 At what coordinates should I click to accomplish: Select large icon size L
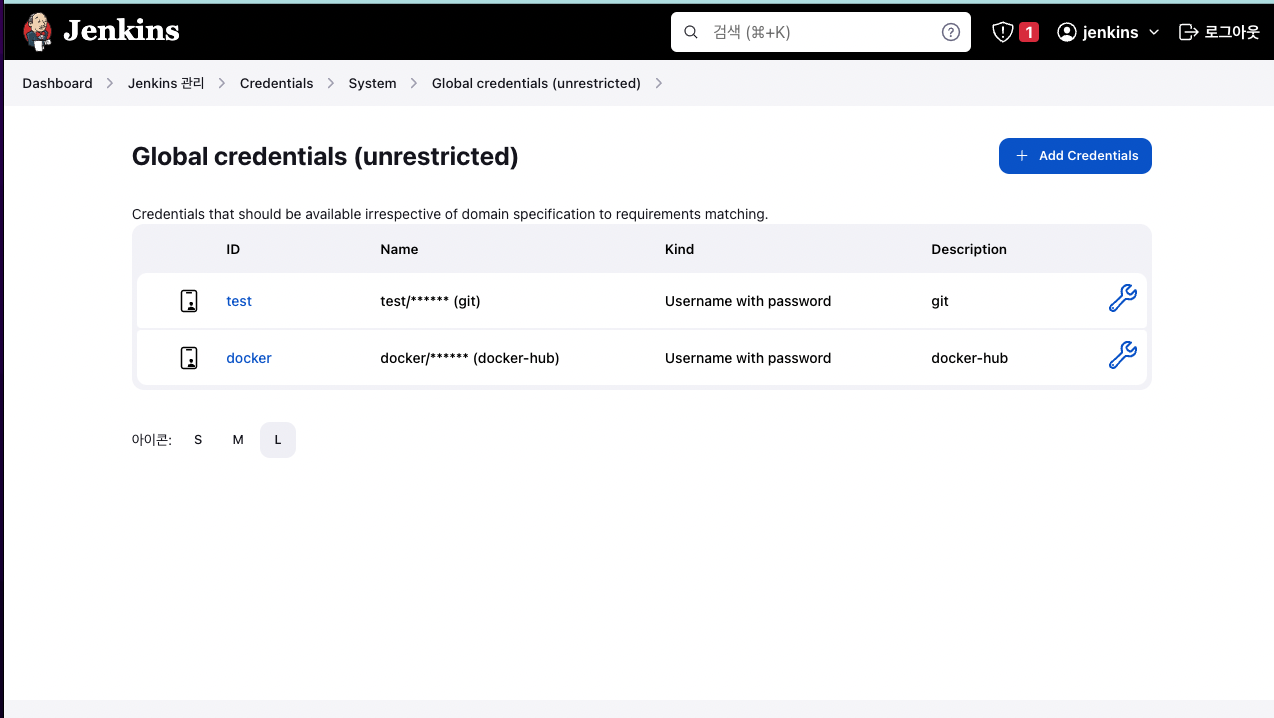click(278, 440)
